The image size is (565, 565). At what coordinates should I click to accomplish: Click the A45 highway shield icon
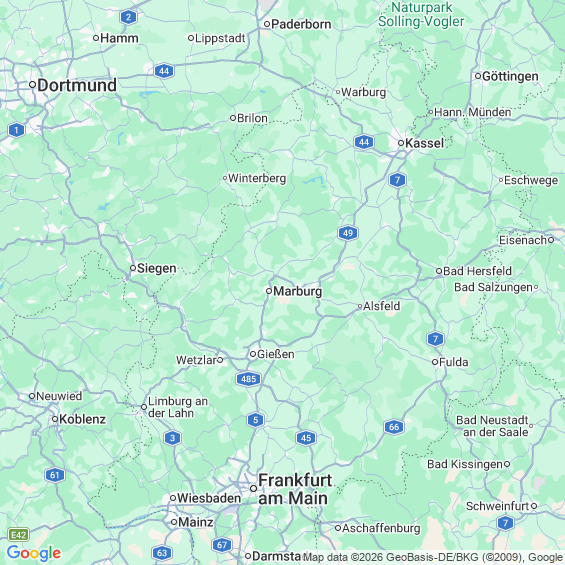[306, 438]
